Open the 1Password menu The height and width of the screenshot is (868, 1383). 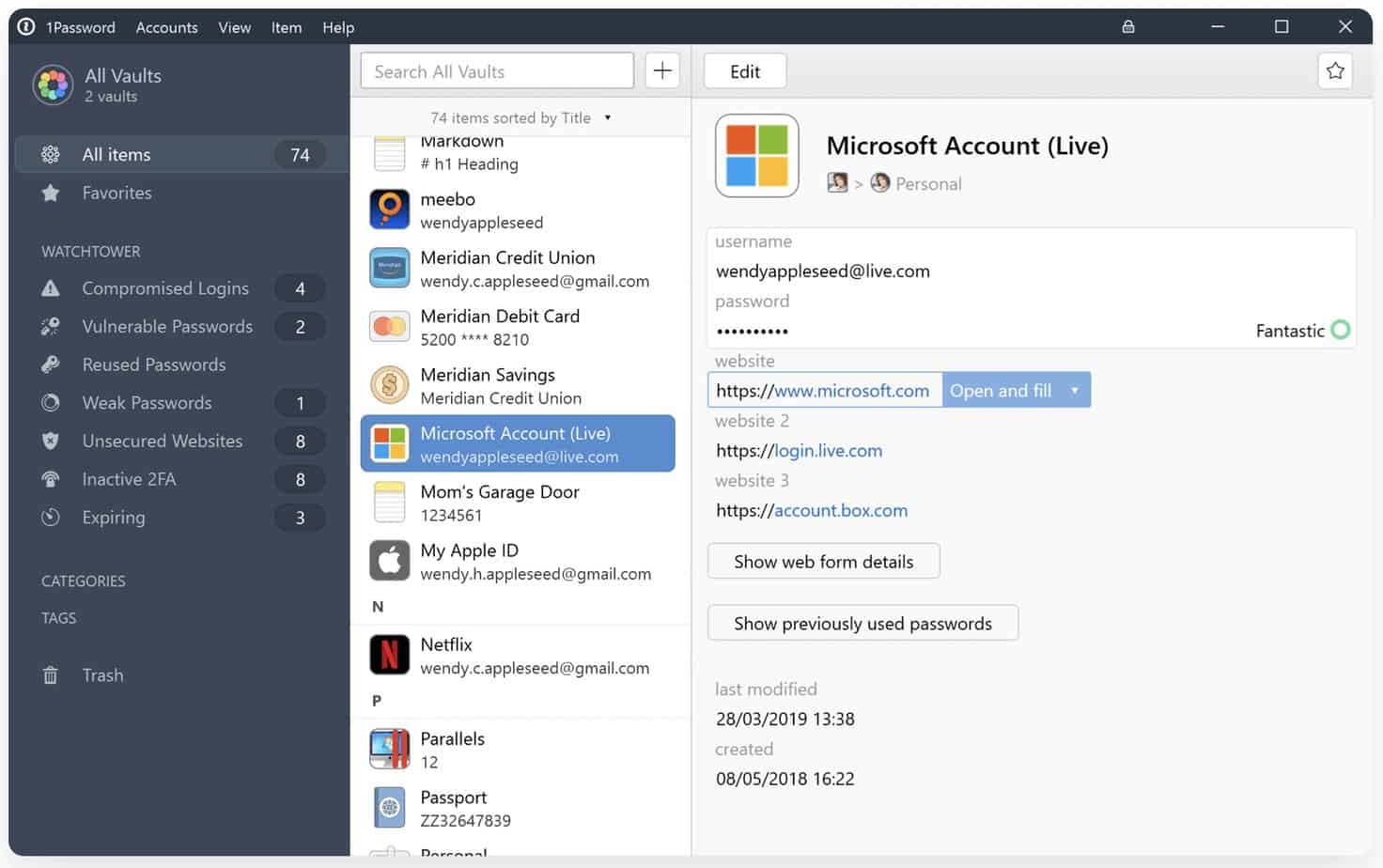pyautogui.click(x=81, y=27)
